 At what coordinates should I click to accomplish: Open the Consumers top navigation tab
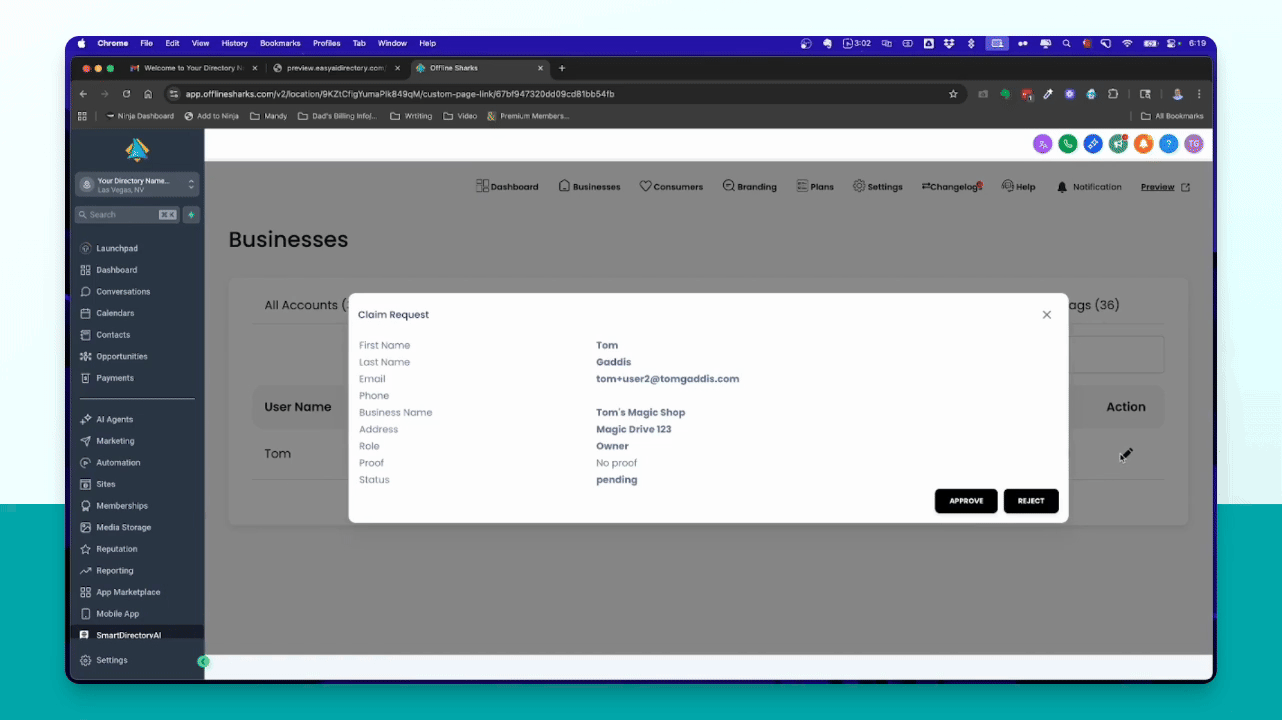pyautogui.click(x=671, y=187)
